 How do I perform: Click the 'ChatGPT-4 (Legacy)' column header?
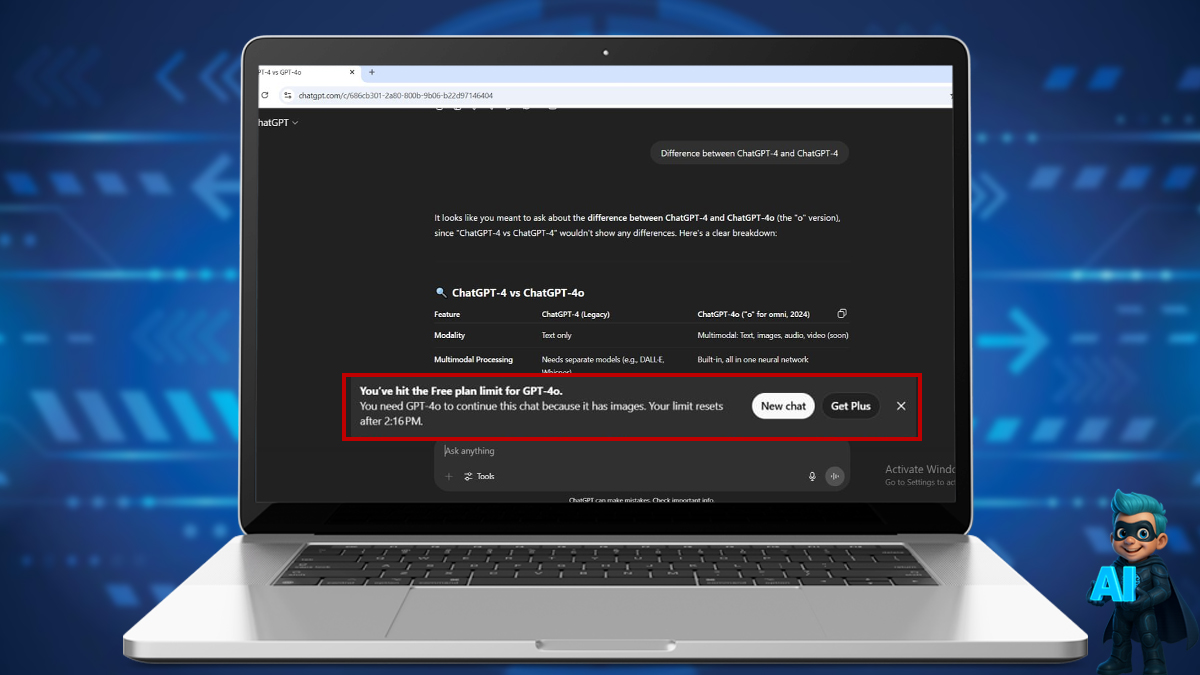point(576,314)
